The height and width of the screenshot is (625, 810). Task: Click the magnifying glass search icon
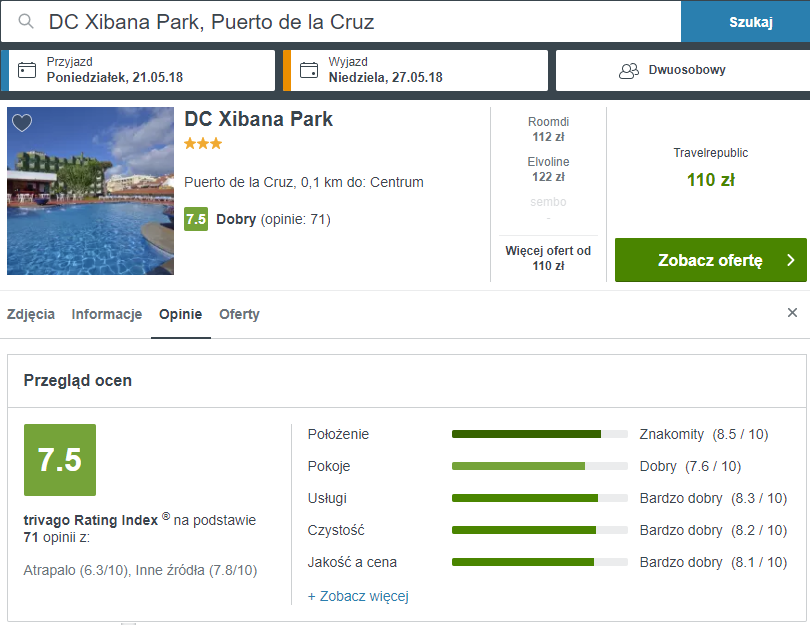click(x=25, y=21)
